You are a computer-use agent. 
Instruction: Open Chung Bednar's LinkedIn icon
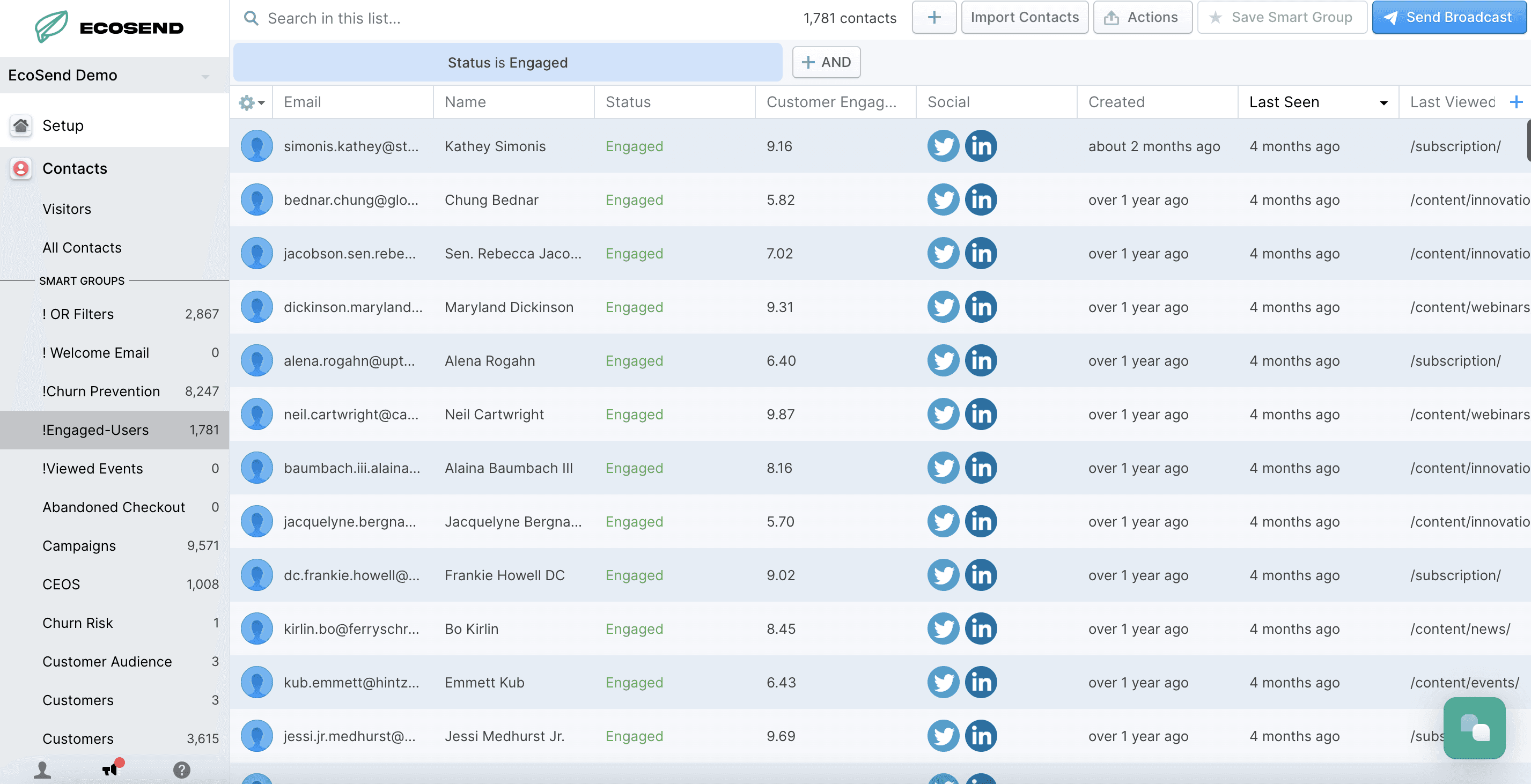click(x=980, y=199)
